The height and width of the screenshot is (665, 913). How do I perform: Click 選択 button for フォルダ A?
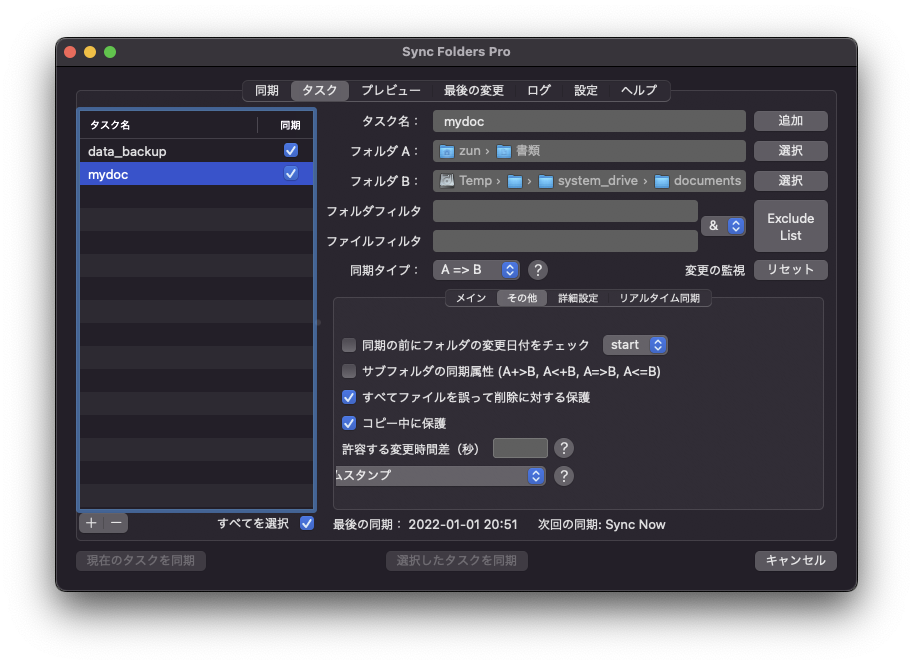click(791, 151)
